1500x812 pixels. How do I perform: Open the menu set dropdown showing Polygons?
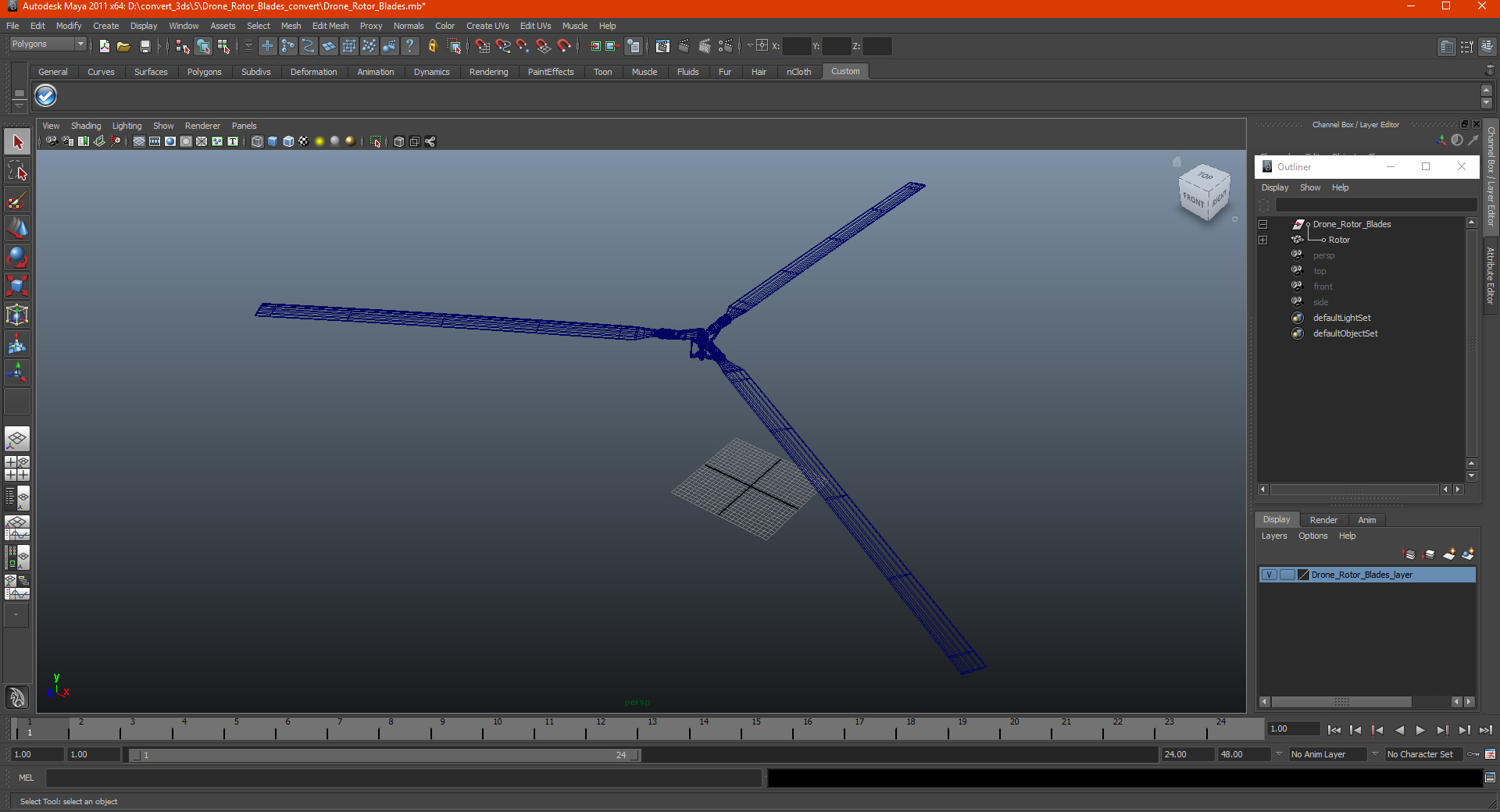pos(48,45)
